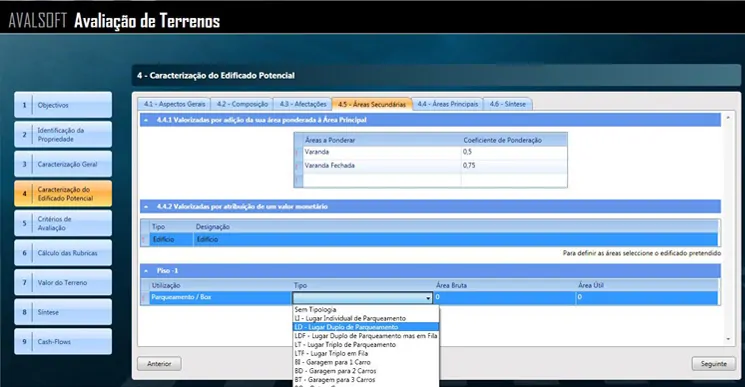Switch to 4.2 - Composição tab

tap(242, 104)
